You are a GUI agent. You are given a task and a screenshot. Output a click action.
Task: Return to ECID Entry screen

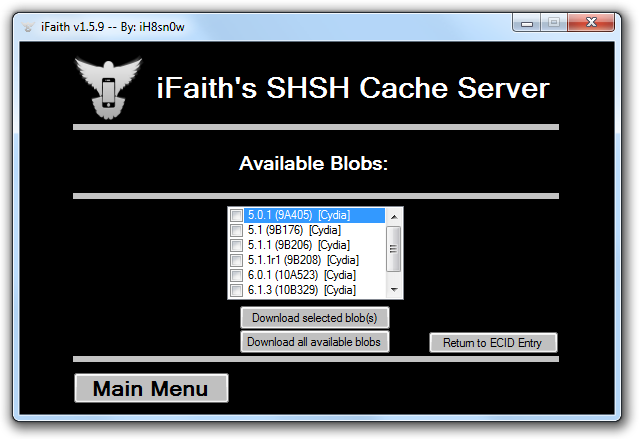(492, 343)
